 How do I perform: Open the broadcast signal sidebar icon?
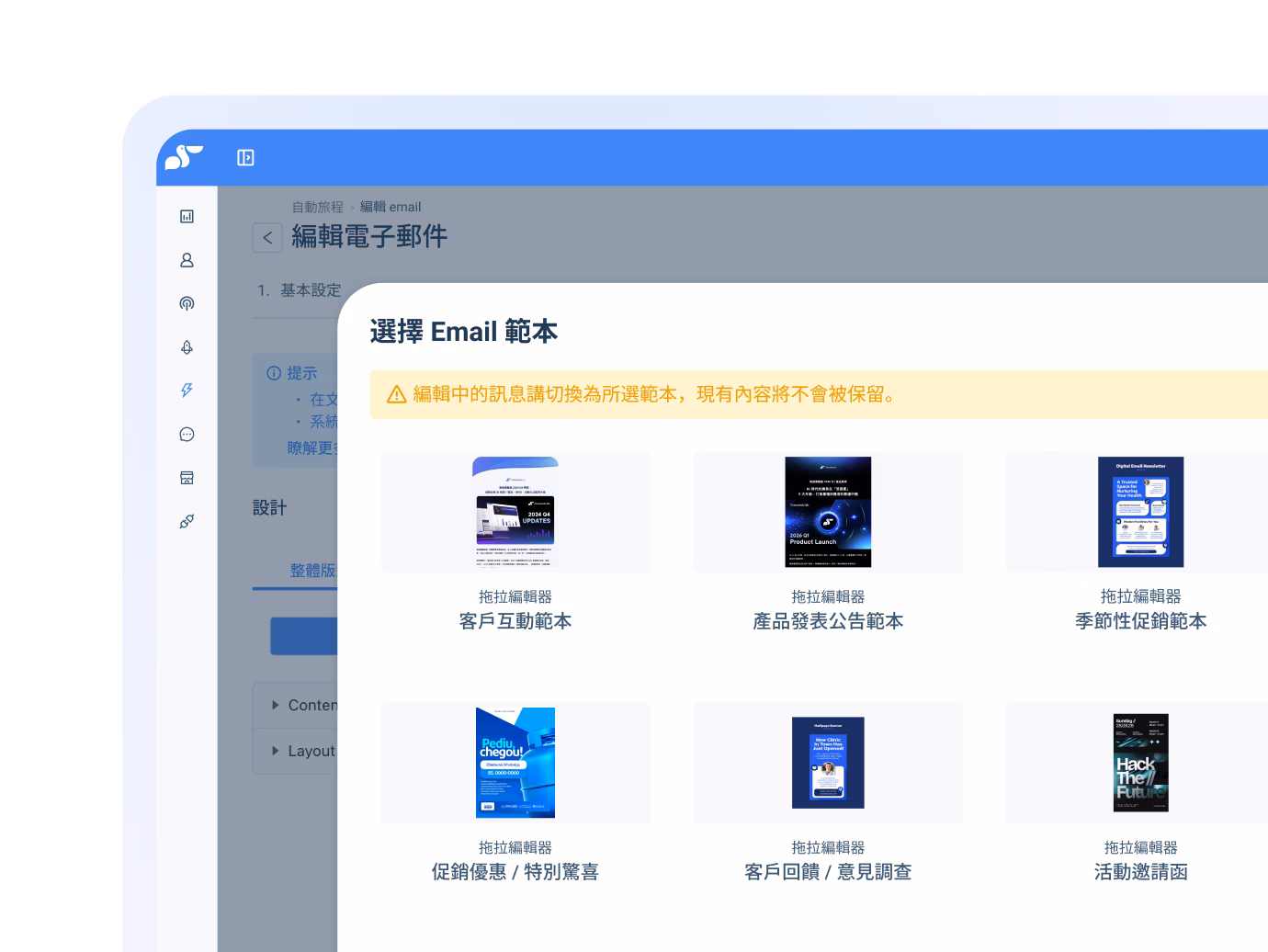(x=187, y=303)
